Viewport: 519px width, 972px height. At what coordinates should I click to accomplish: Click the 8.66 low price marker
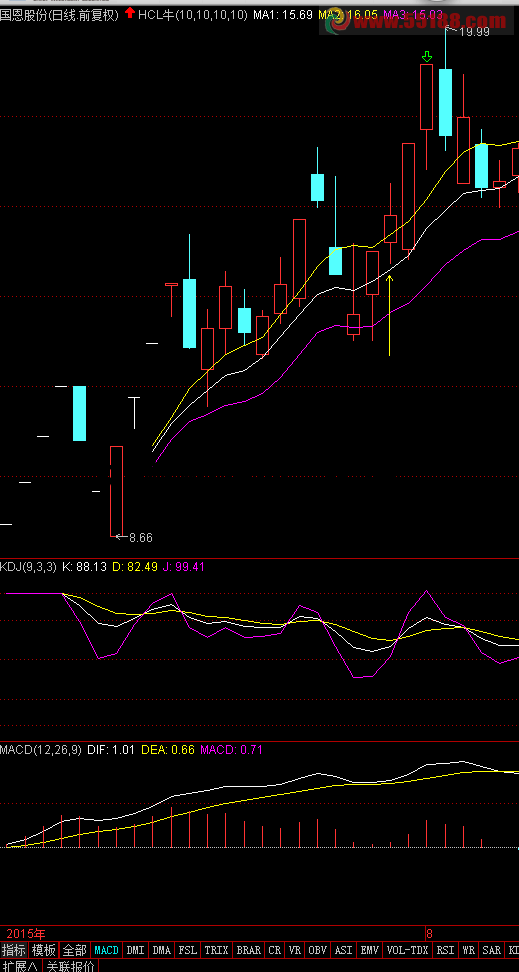click(135, 537)
